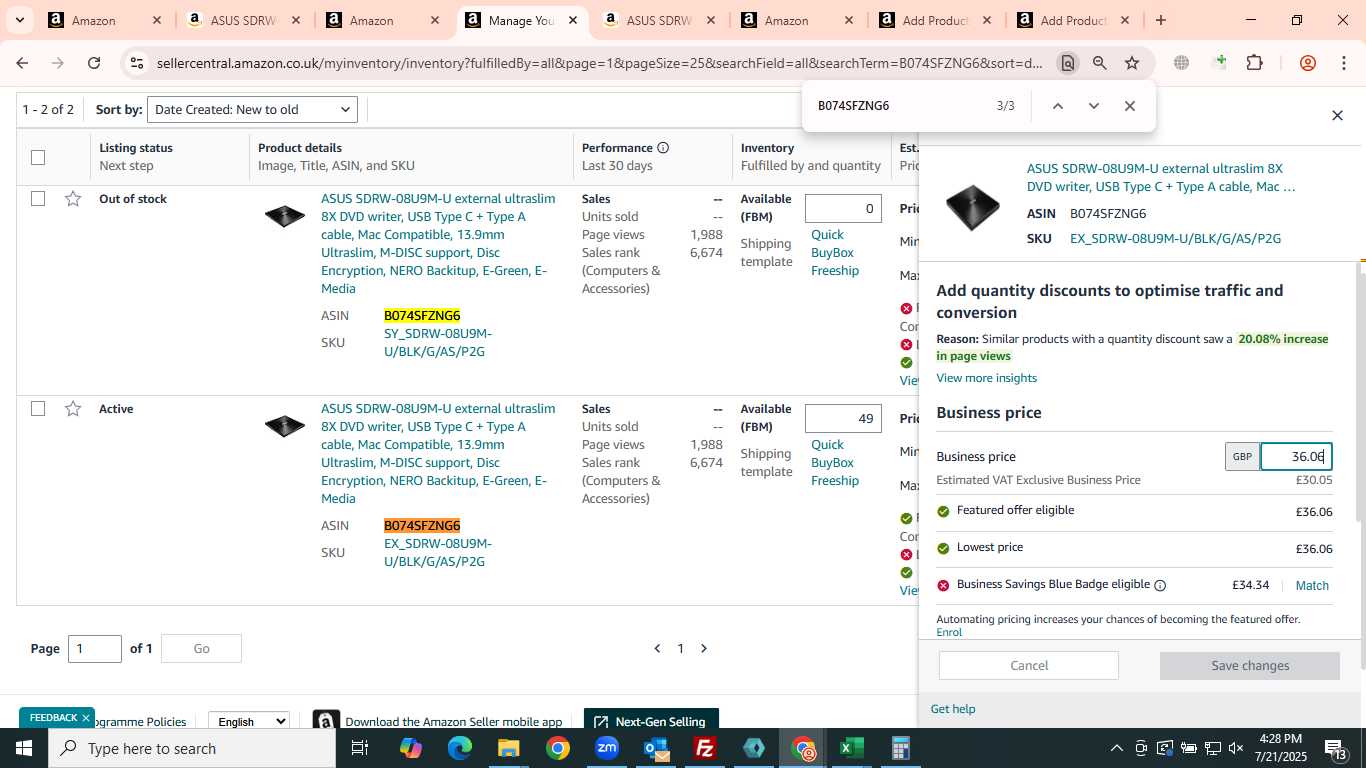The image size is (1366, 768).
Task: Open FileZilla from the taskbar
Action: (x=705, y=748)
